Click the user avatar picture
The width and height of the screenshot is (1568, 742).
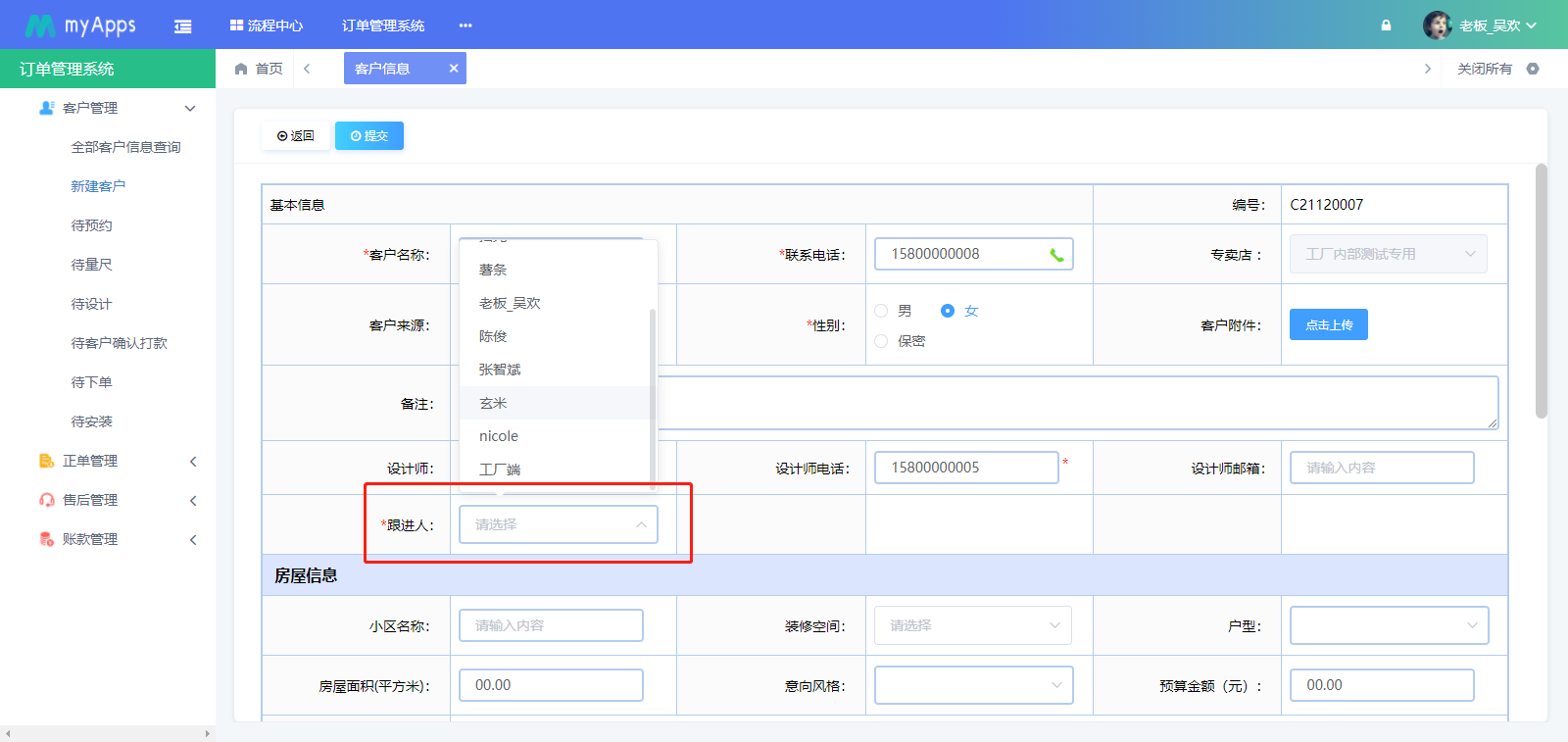click(x=1437, y=25)
